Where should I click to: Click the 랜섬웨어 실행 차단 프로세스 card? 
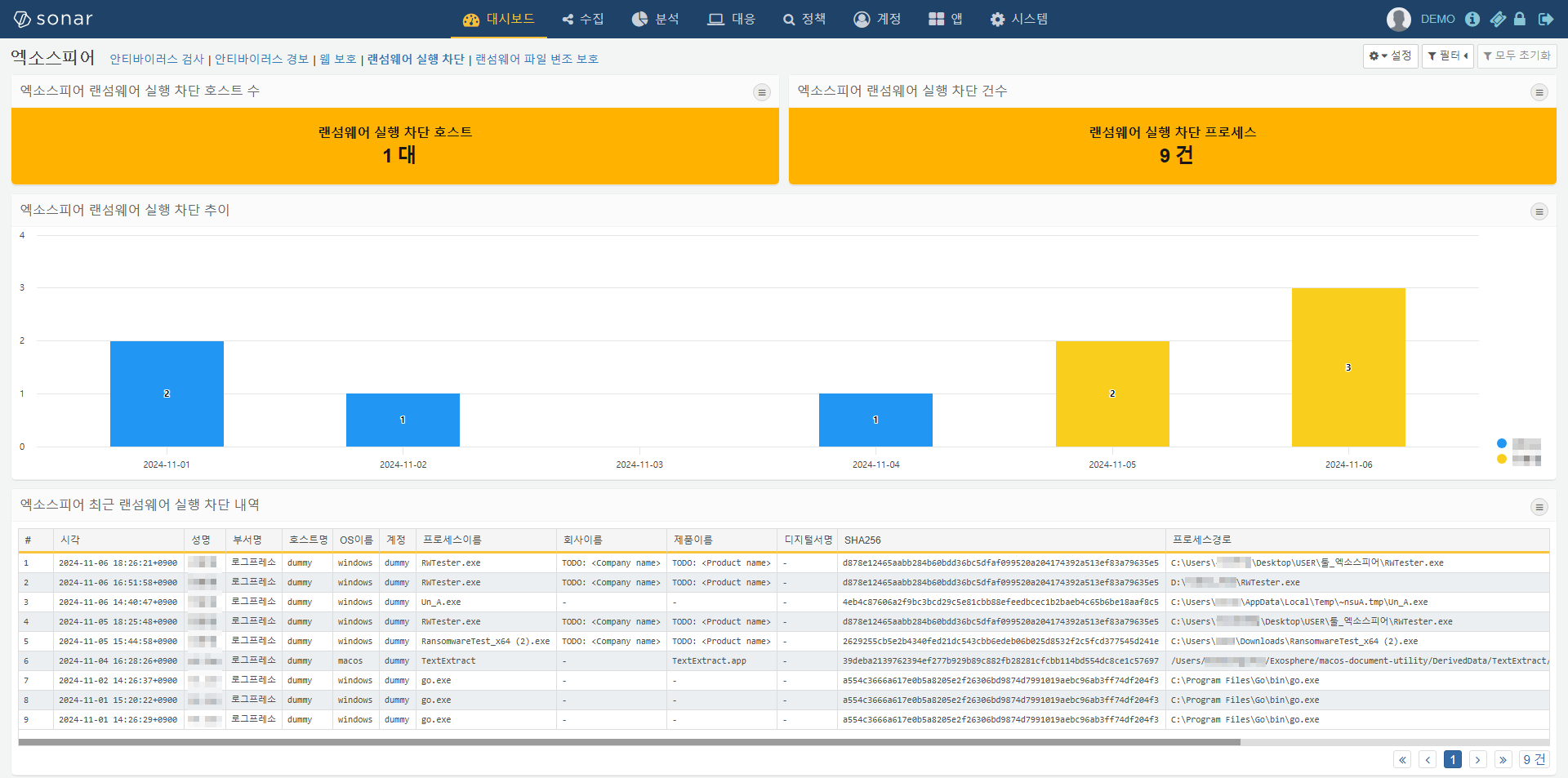click(1173, 145)
